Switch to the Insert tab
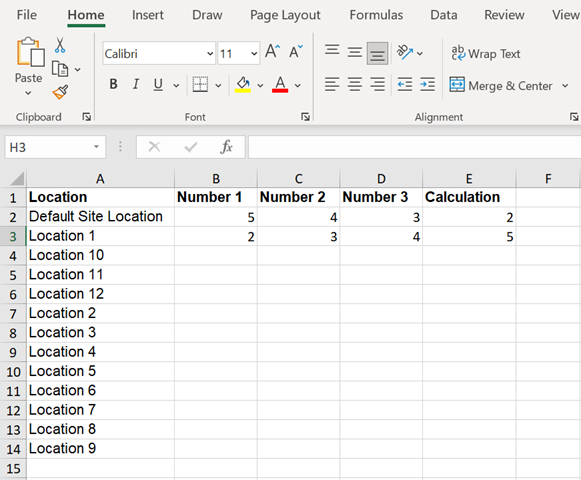The height and width of the screenshot is (480, 581). click(147, 15)
